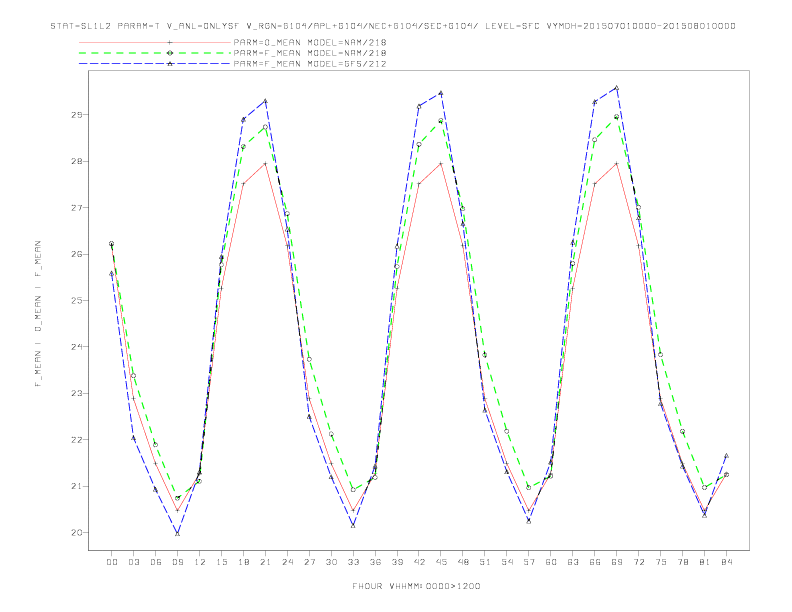
Task: Click x-axis tick label 81
Action: pyautogui.click(x=705, y=562)
